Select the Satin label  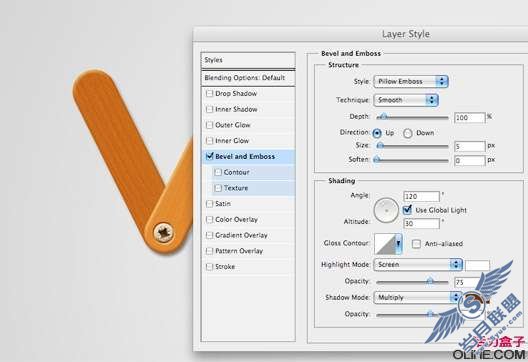click(223, 204)
